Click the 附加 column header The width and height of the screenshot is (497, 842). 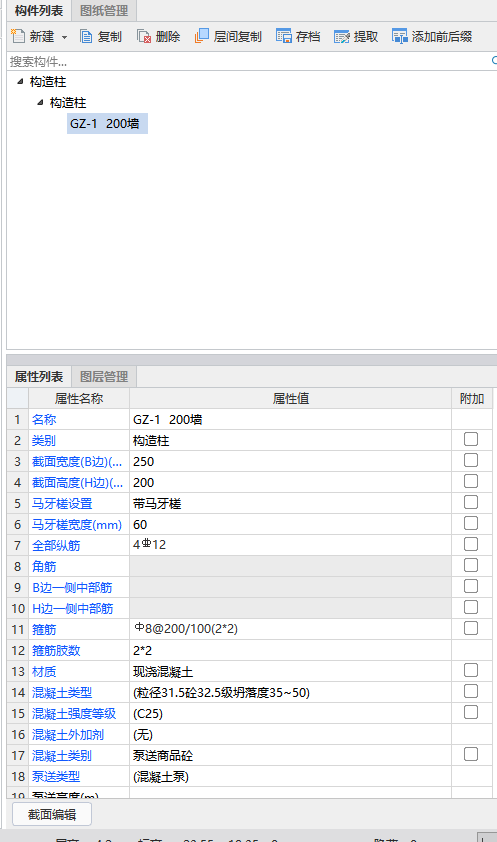pos(472,398)
